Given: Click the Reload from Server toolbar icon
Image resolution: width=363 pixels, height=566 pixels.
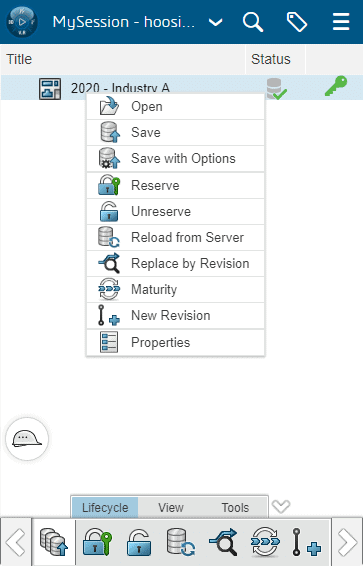Looking at the screenshot, I should pyautogui.click(x=181, y=542).
